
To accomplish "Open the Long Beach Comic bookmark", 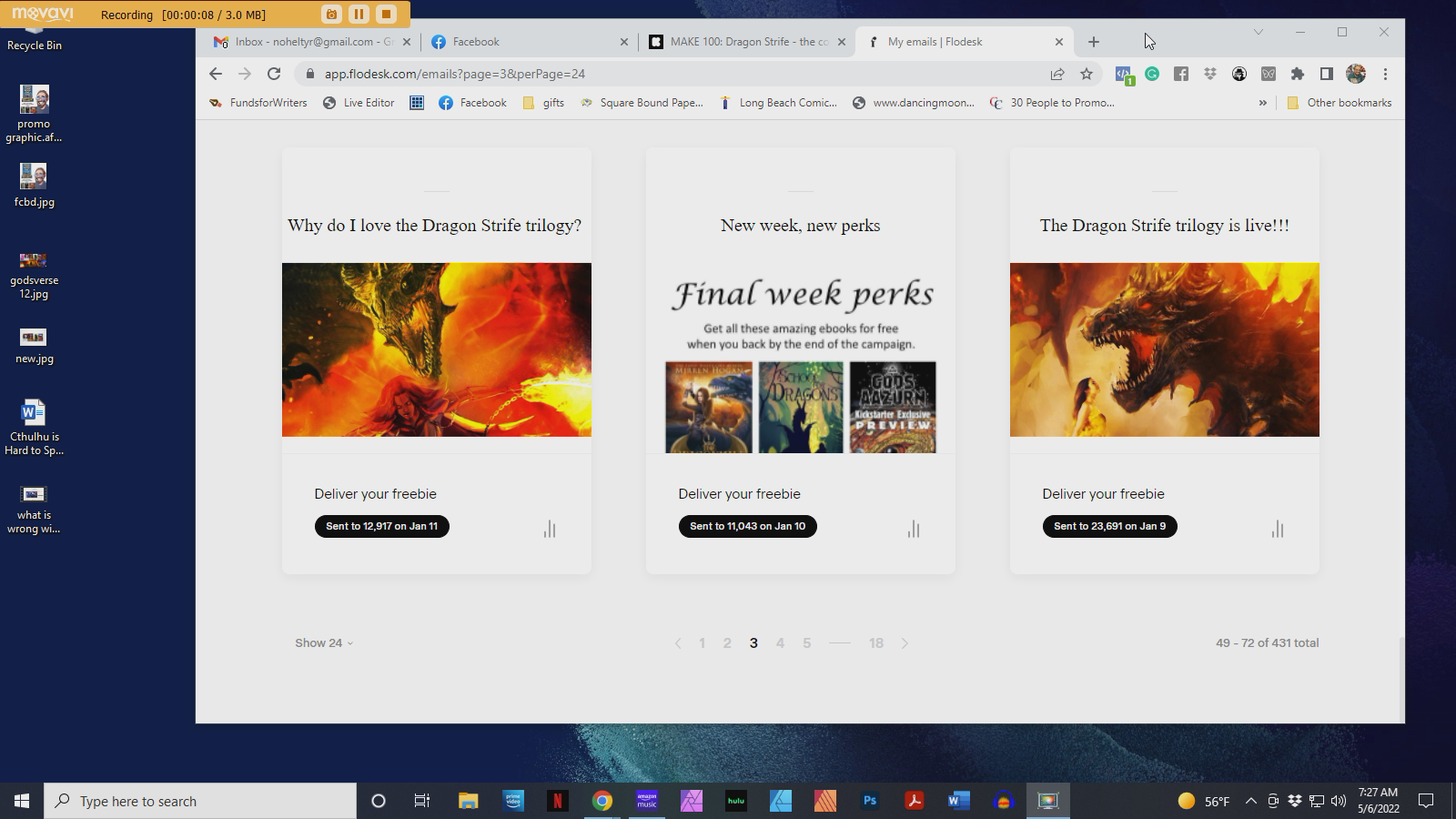I will click(778, 103).
